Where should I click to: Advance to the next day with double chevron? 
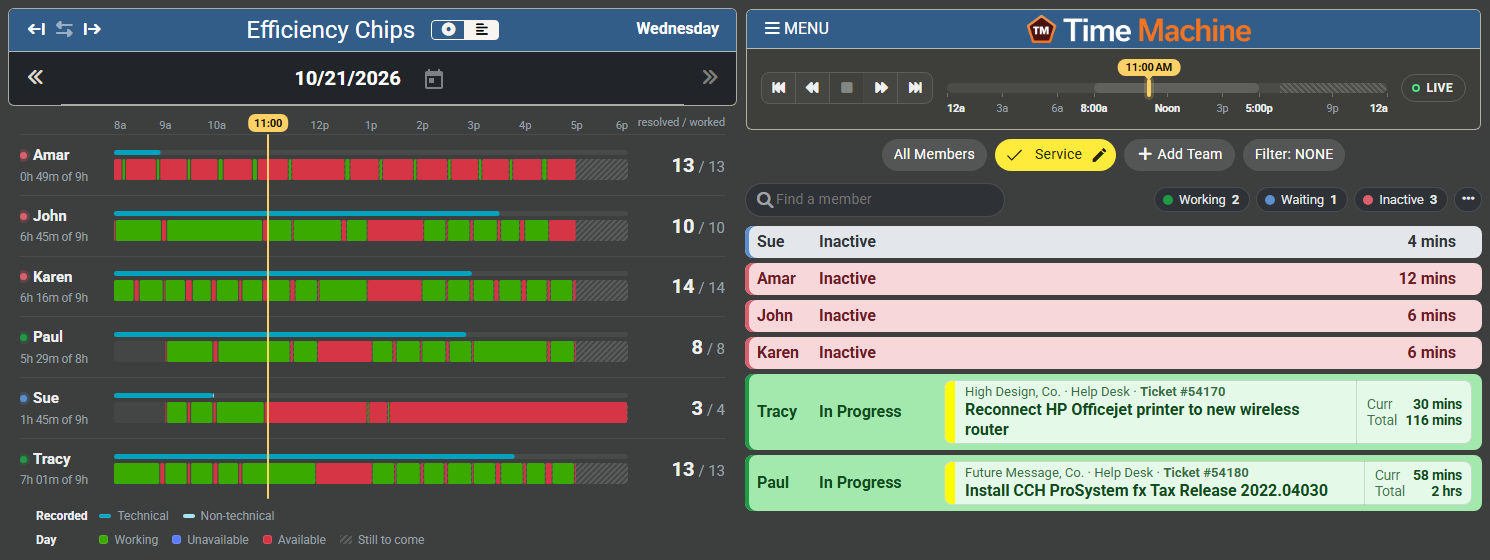click(x=710, y=78)
